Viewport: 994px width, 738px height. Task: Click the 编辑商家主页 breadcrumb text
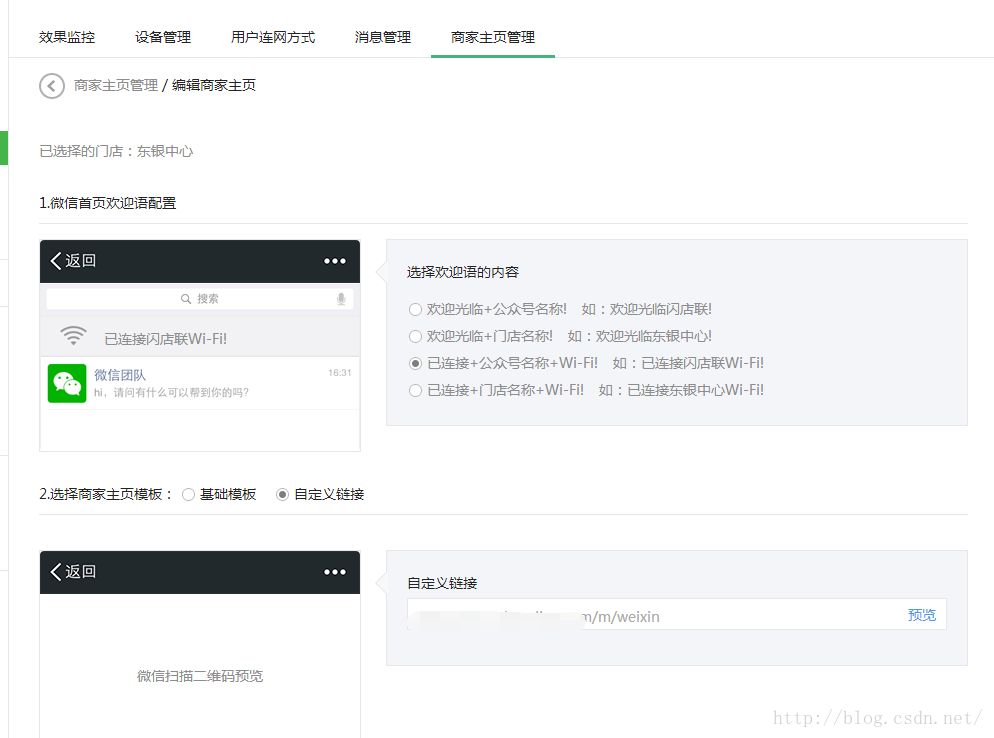coord(214,85)
